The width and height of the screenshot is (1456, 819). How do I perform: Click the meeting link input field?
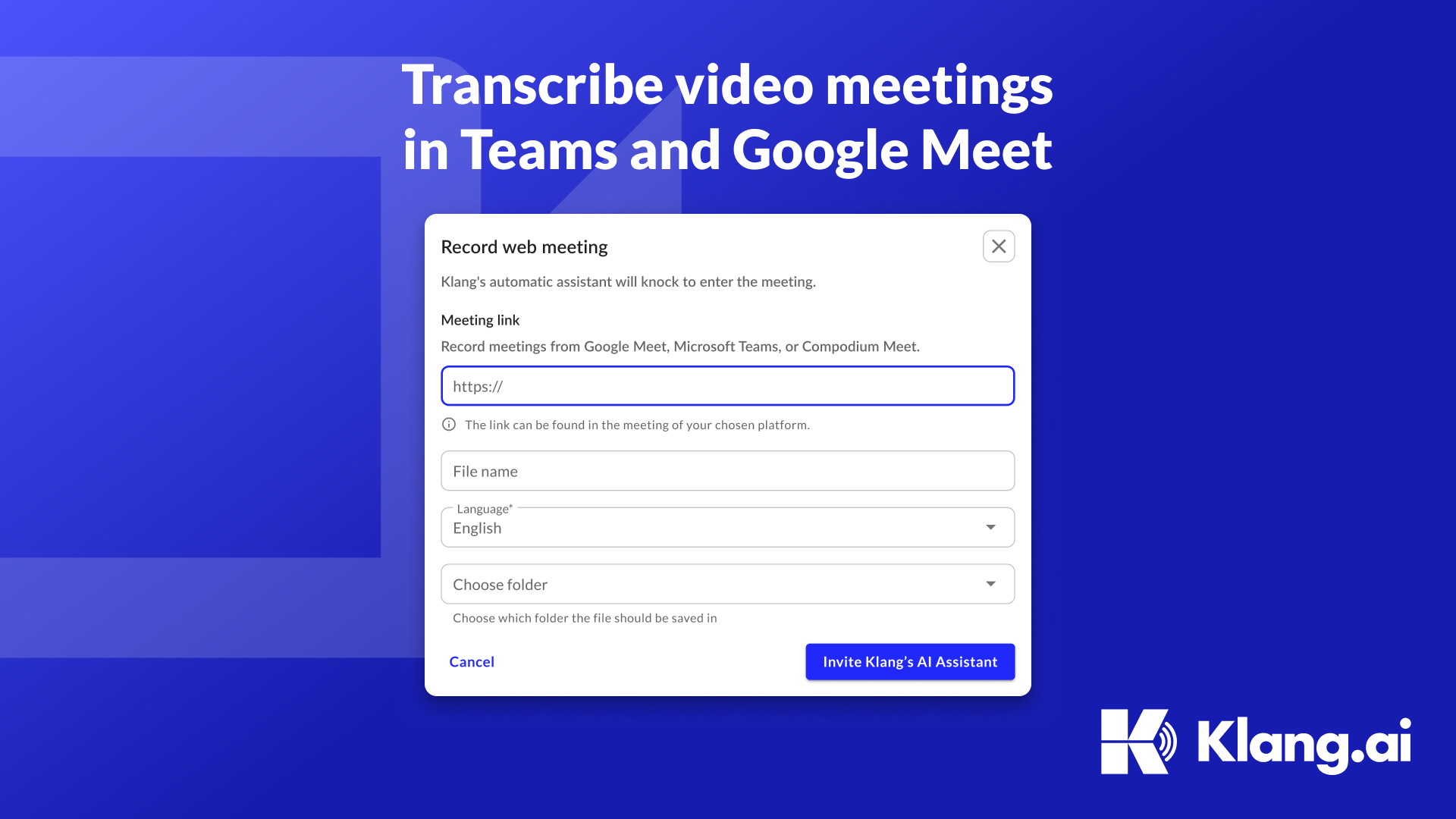728,385
